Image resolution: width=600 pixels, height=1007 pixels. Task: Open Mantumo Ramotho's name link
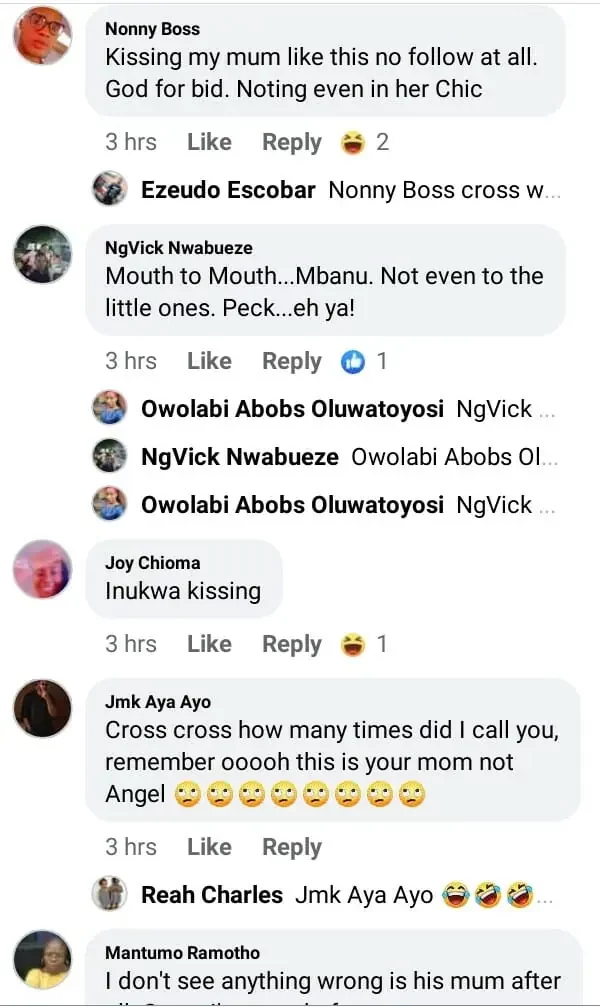pyautogui.click(x=182, y=954)
